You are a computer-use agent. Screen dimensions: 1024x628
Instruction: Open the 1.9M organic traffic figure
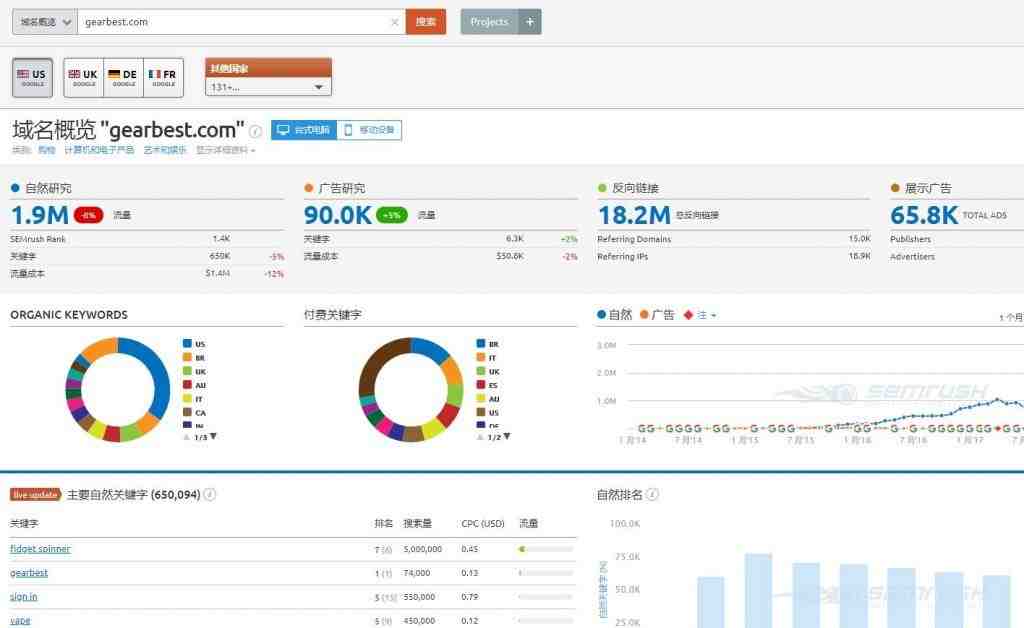click(x=40, y=215)
